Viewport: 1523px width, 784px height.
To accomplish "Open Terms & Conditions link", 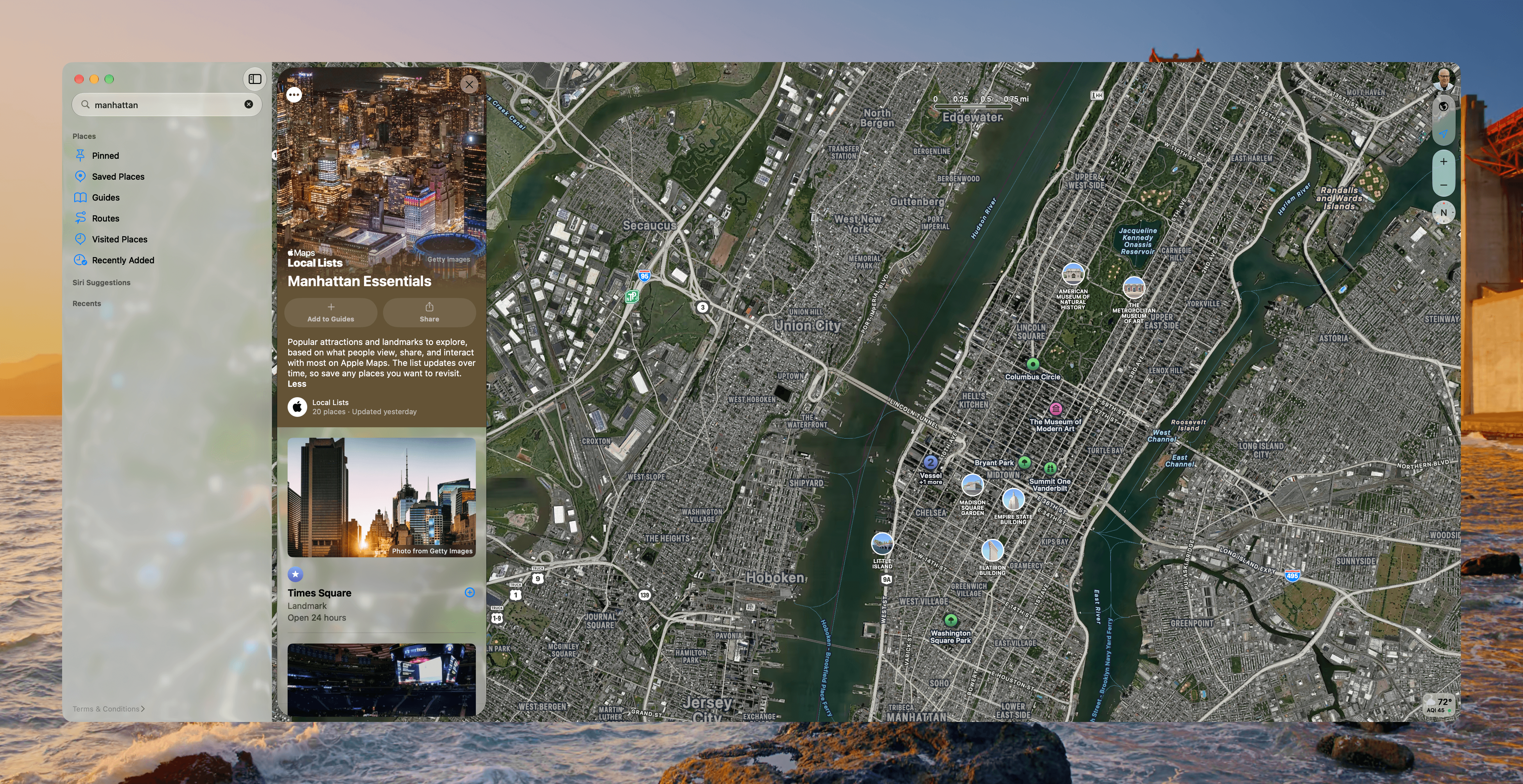I will 108,709.
